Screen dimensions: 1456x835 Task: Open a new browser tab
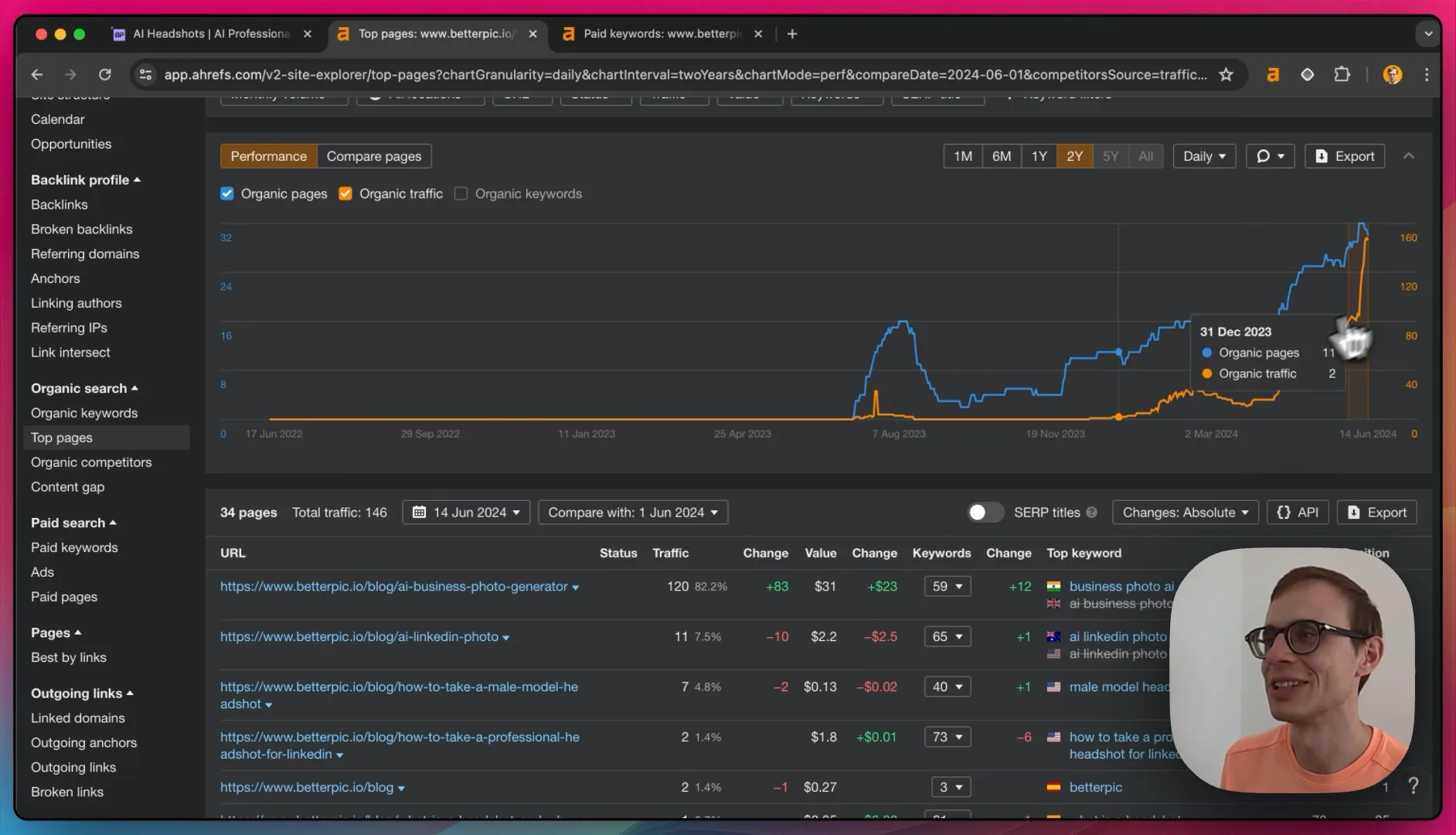tap(792, 34)
